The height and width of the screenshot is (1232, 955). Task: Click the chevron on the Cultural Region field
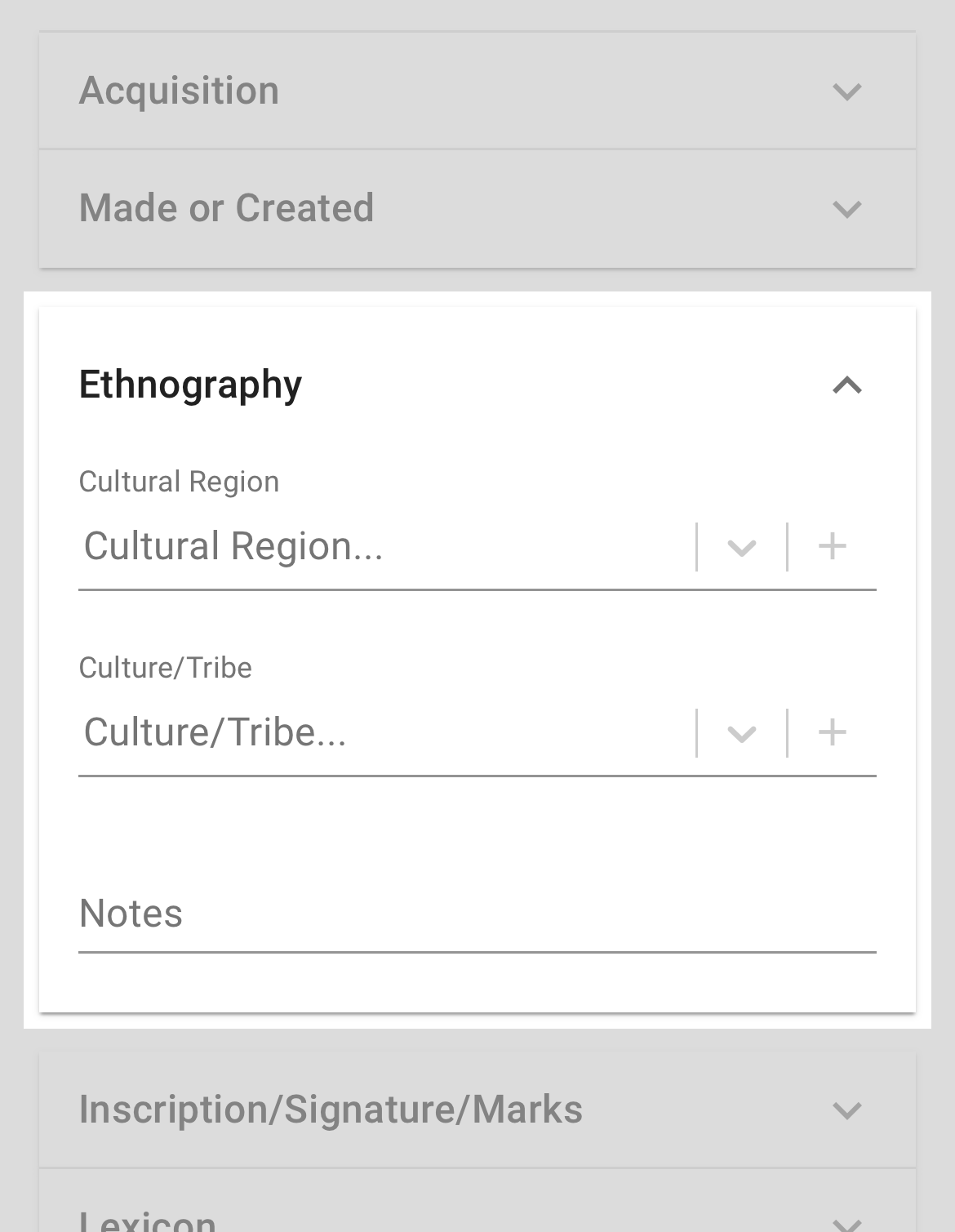741,547
